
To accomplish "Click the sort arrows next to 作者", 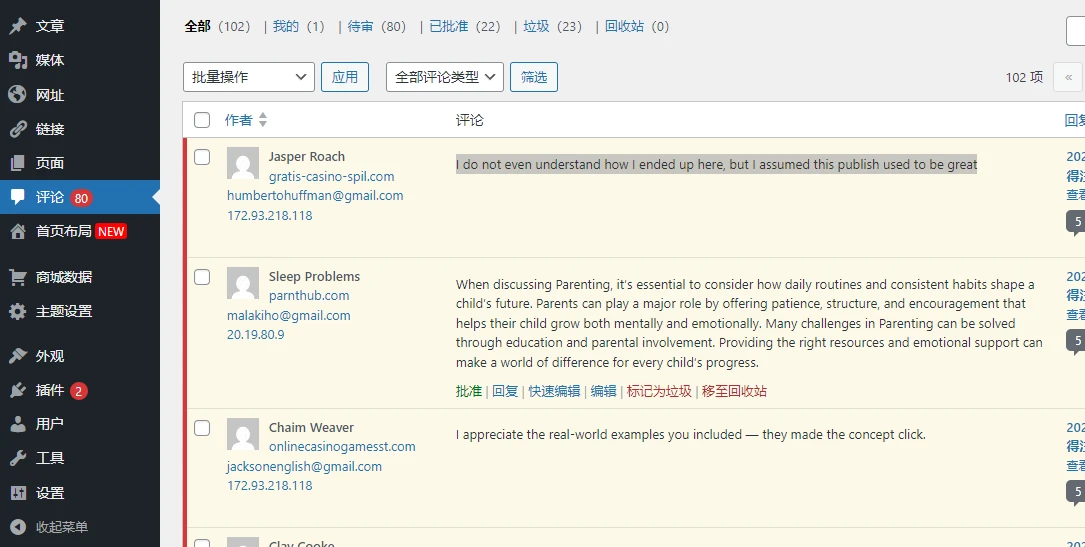I will 262,120.
